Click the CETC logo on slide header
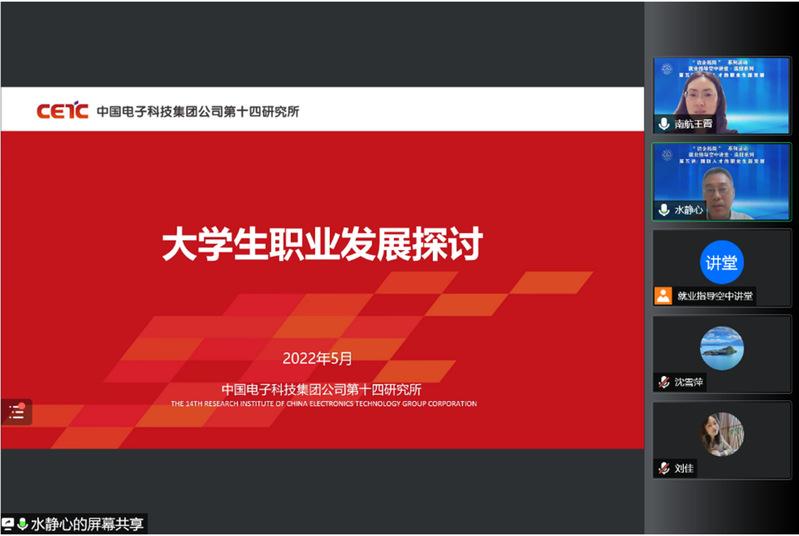This screenshot has width=799, height=536. [62, 110]
